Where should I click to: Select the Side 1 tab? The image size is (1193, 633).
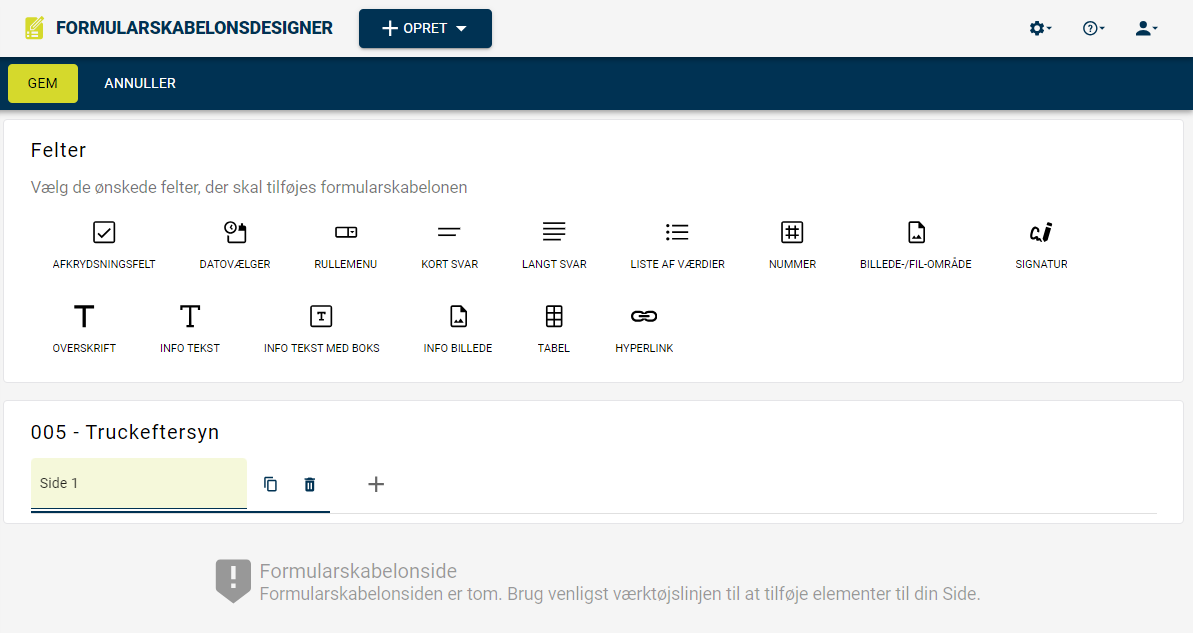[x=138, y=483]
